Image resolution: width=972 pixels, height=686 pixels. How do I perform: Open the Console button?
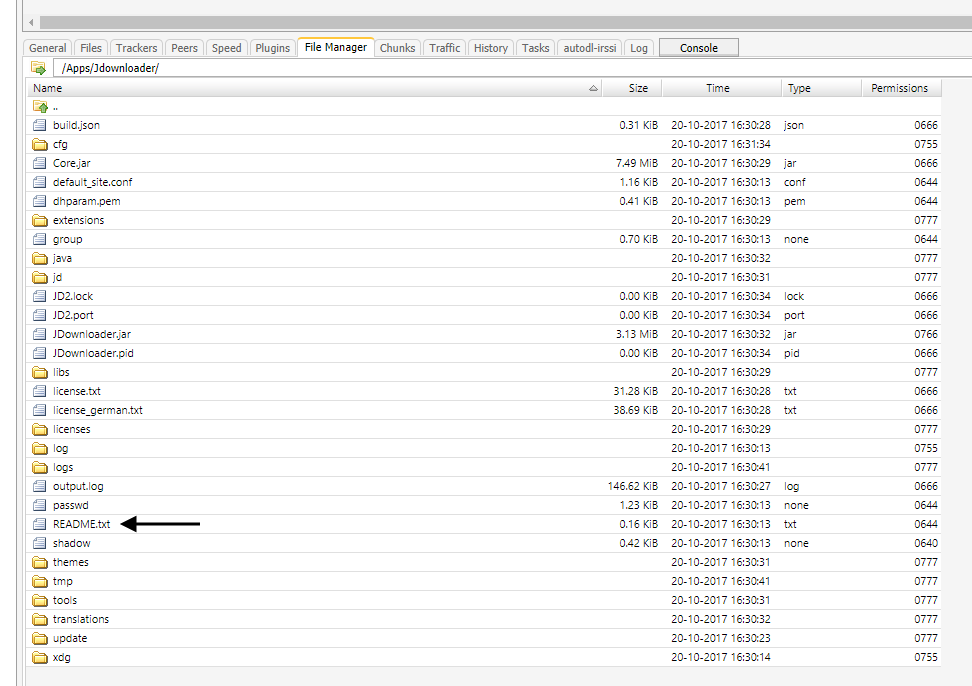pos(699,48)
